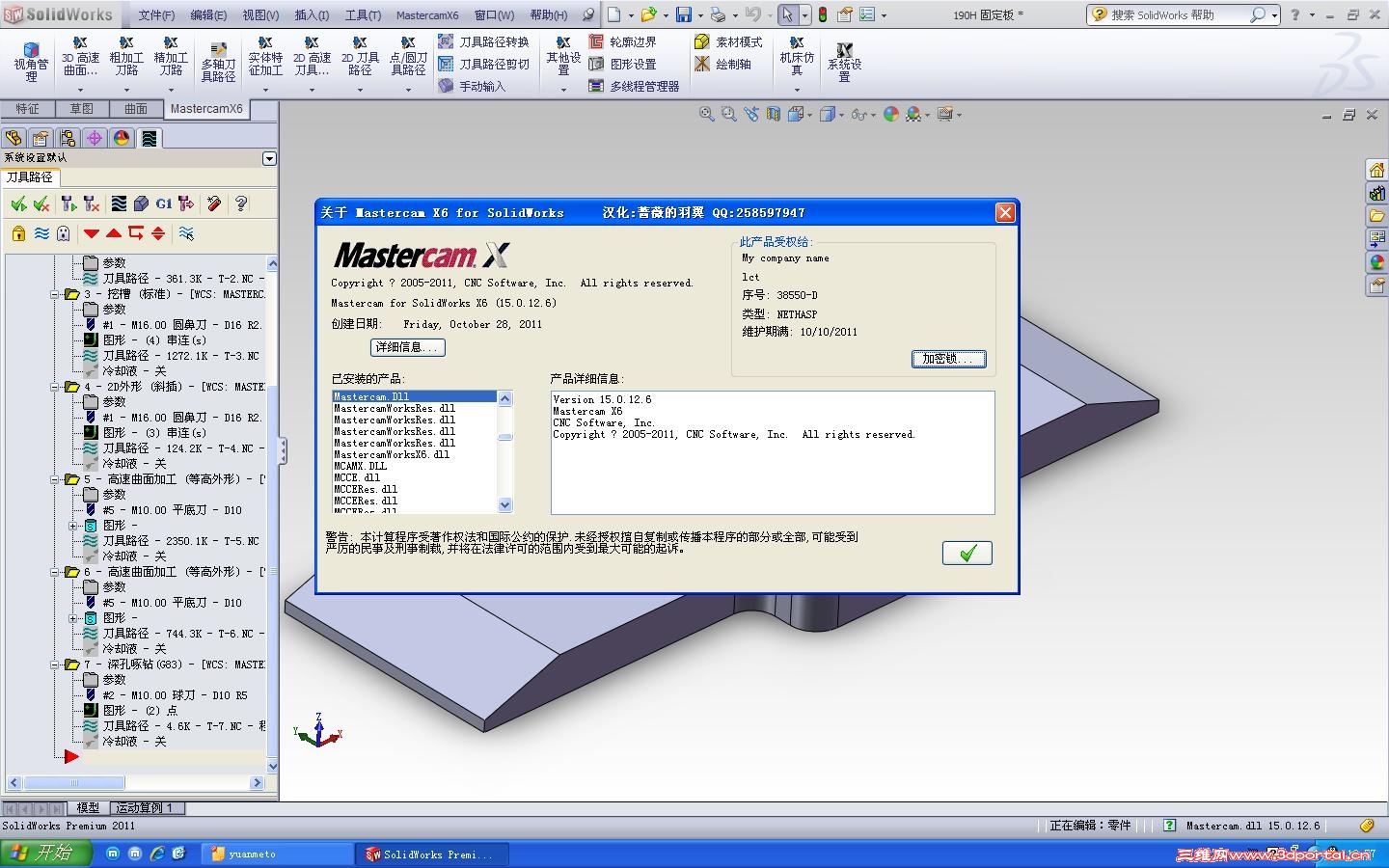Move insert arrow up one item

coord(114,233)
